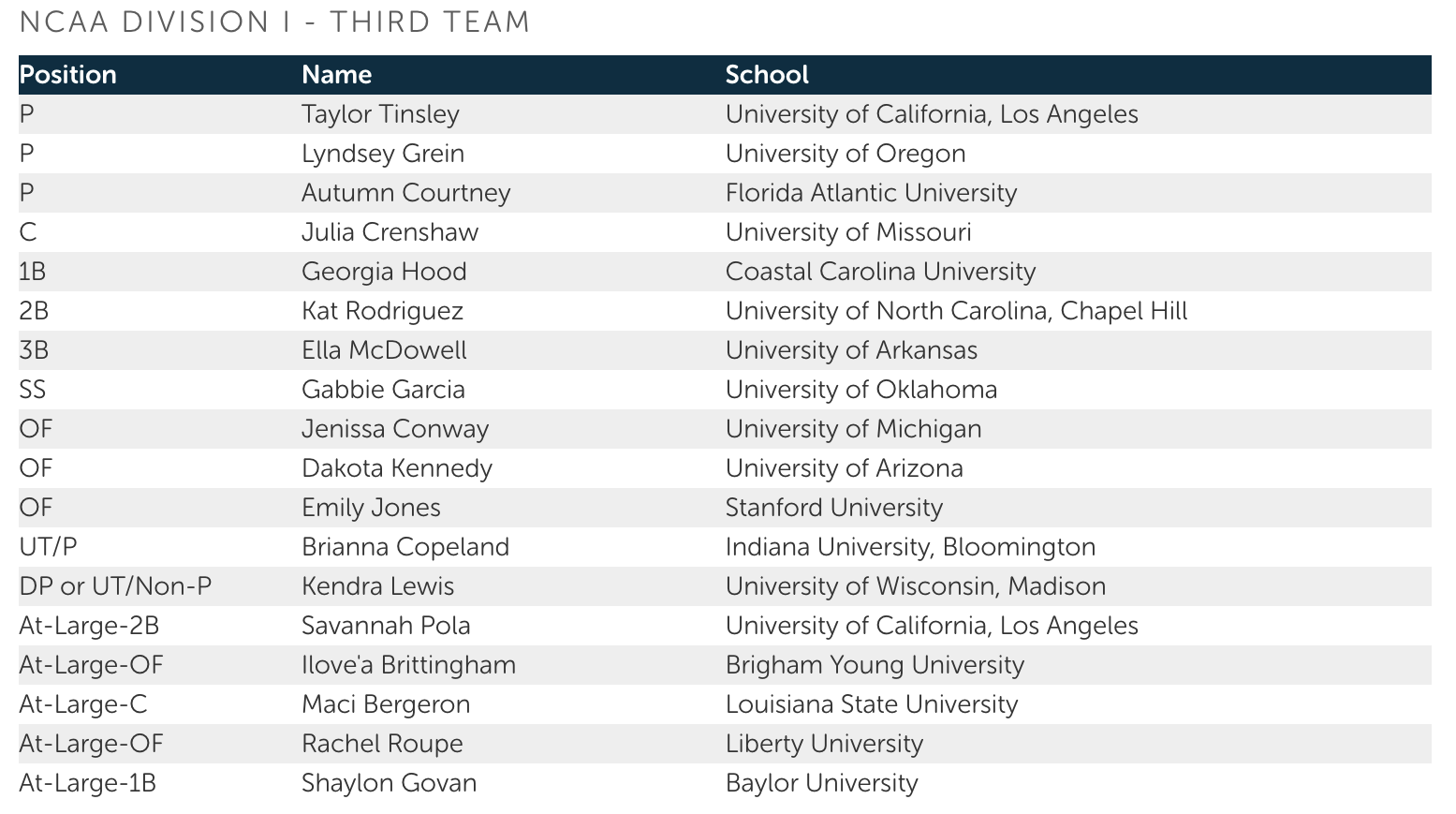The height and width of the screenshot is (814, 1456).
Task: Click the Position column header
Action: click(x=68, y=75)
